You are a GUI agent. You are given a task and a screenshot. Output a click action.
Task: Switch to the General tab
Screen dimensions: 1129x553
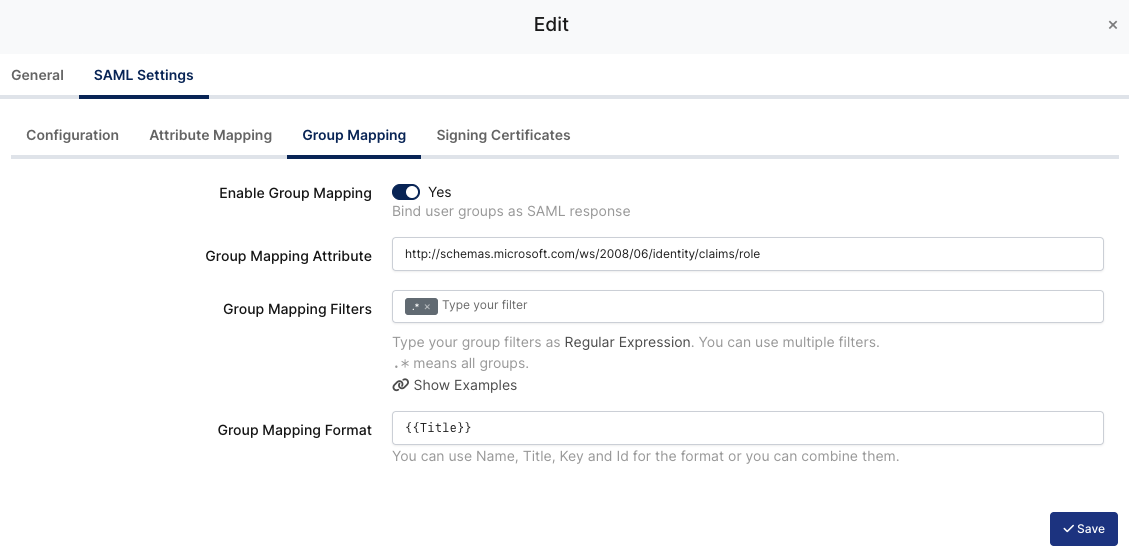pyautogui.click(x=38, y=75)
